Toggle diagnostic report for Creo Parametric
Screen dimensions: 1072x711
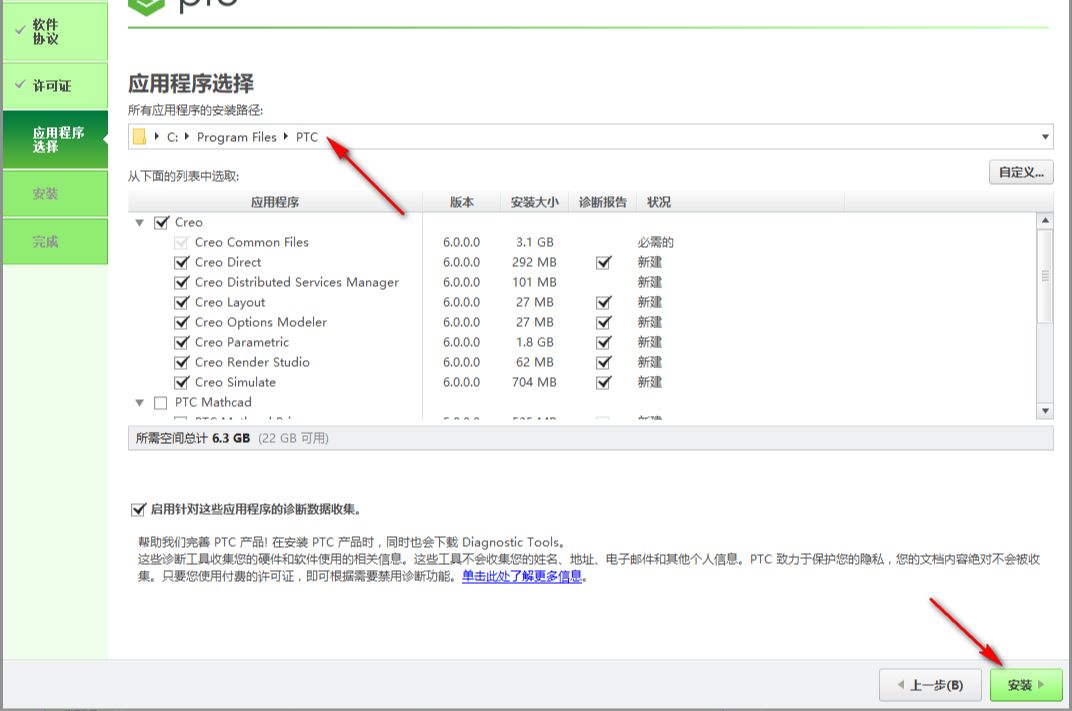pyautogui.click(x=603, y=343)
